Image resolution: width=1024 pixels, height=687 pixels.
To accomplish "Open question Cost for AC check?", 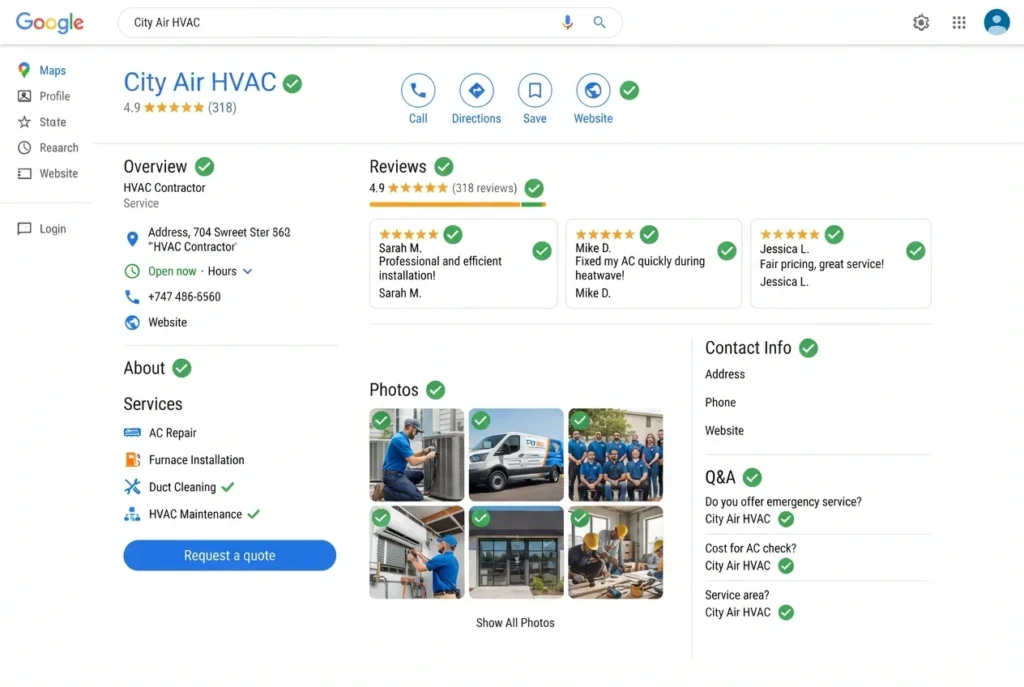I will [x=750, y=549].
